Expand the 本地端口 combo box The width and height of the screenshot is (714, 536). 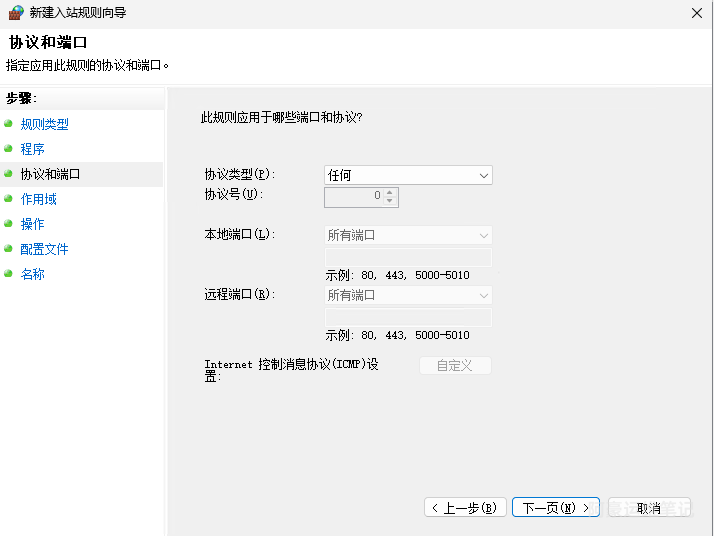(408, 236)
